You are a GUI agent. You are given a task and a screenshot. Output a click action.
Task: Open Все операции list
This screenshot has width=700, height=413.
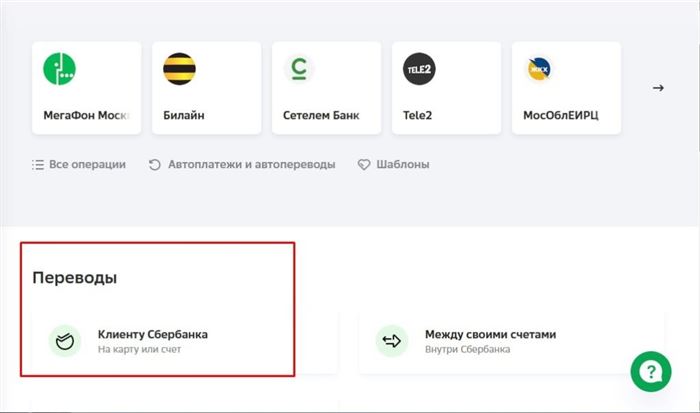pyautogui.click(x=79, y=165)
